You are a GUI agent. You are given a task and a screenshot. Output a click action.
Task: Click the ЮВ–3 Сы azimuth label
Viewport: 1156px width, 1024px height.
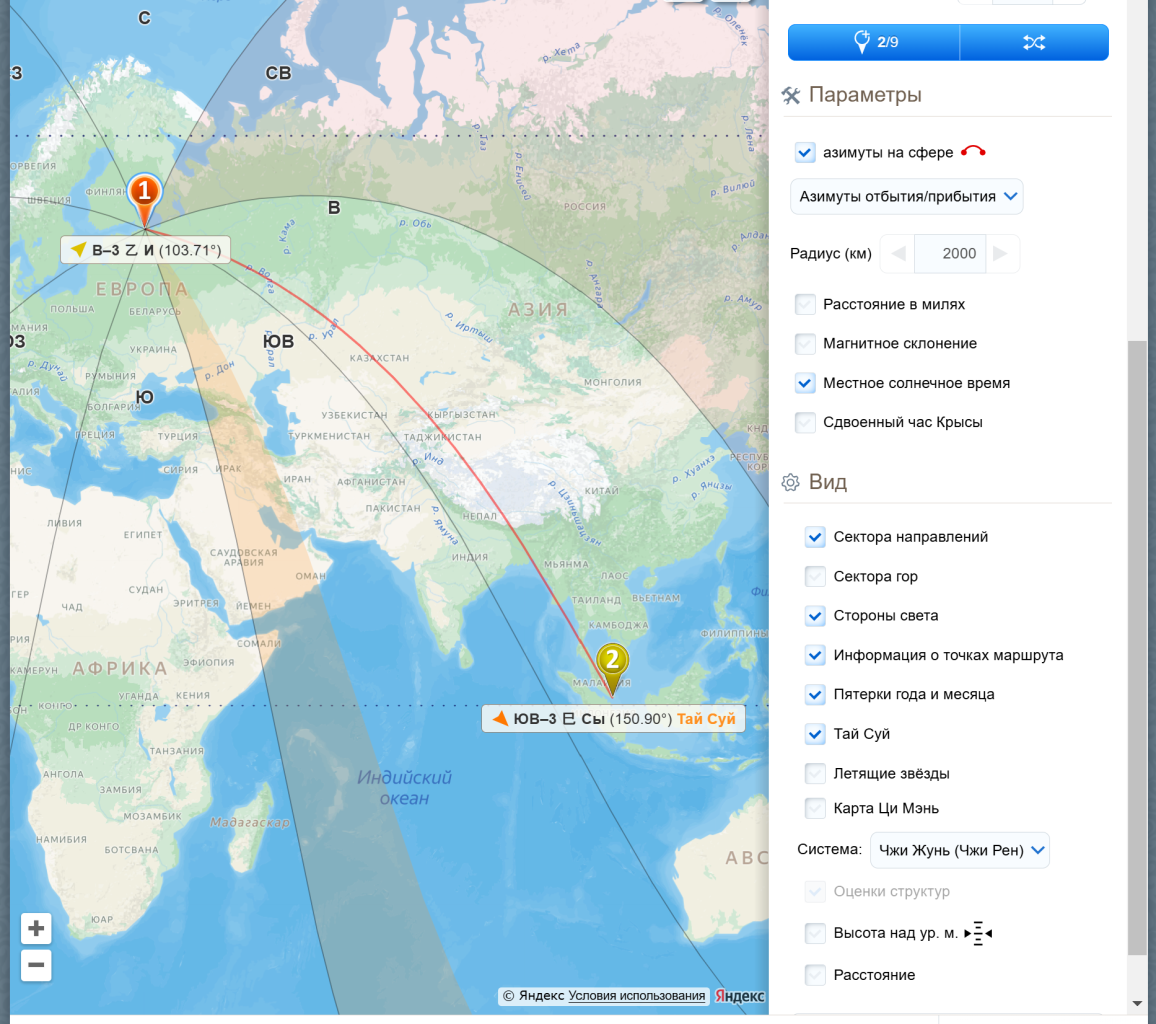613,719
